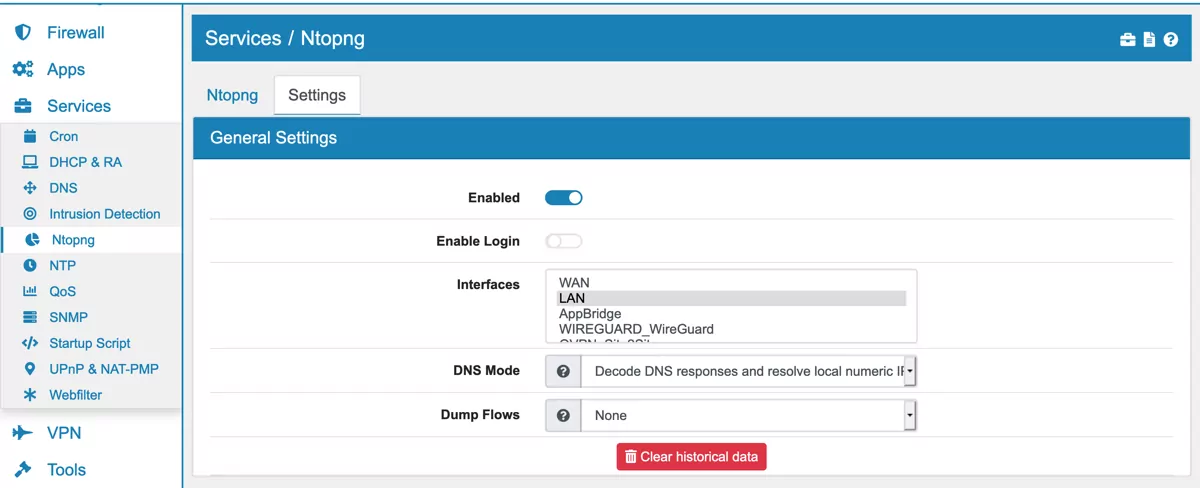This screenshot has width=1200, height=488.
Task: Open the document icon in the header
Action: click(1149, 40)
